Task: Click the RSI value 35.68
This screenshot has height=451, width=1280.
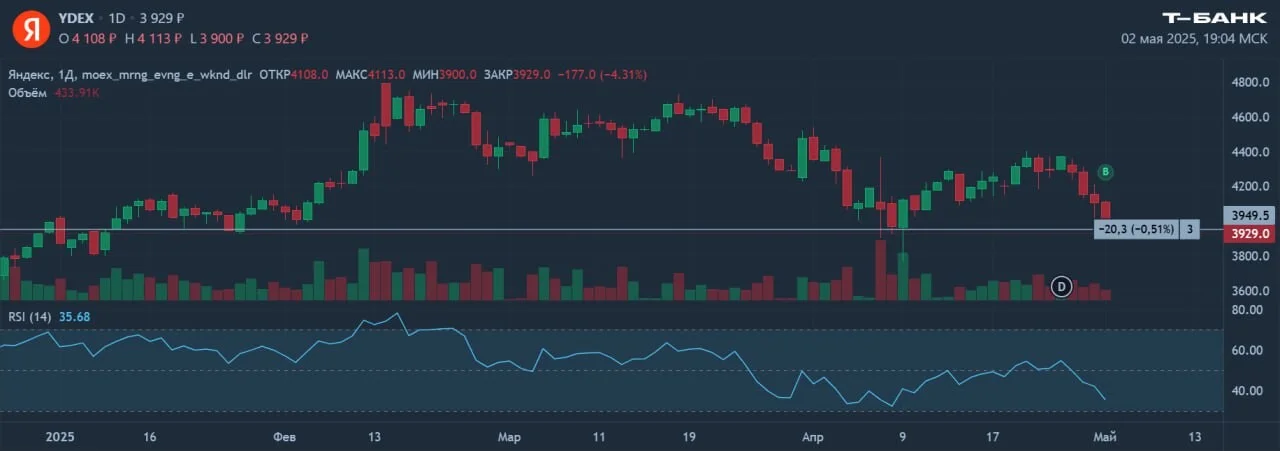Action: [75, 316]
